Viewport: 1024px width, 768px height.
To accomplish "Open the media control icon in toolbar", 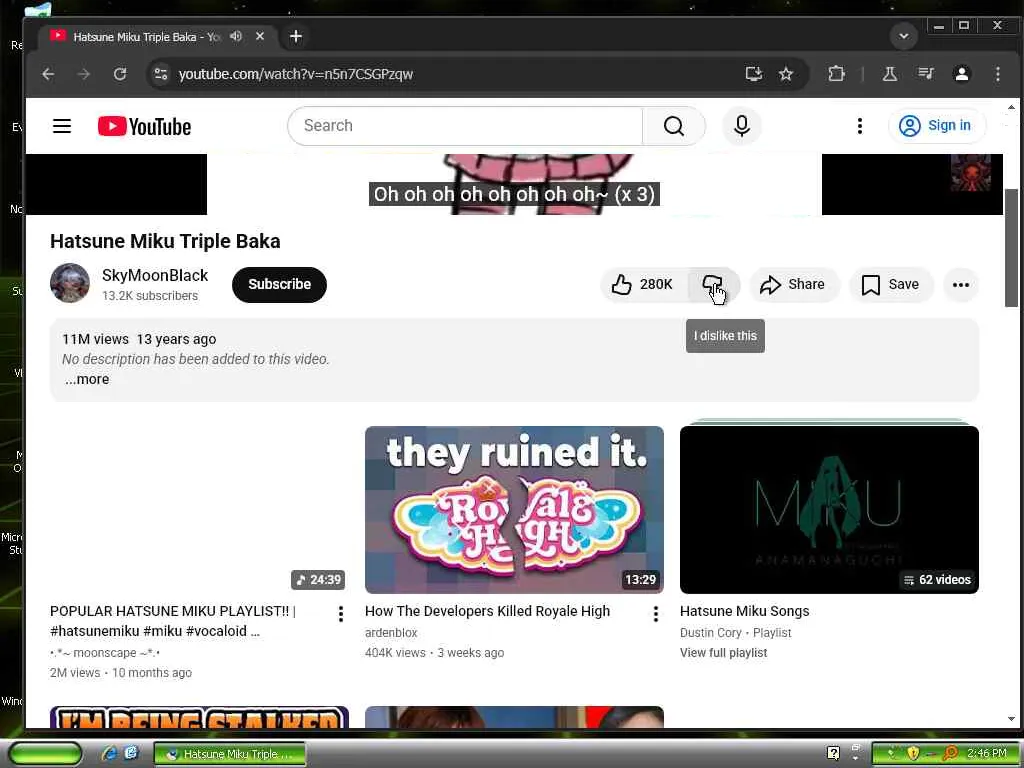I will [x=925, y=74].
